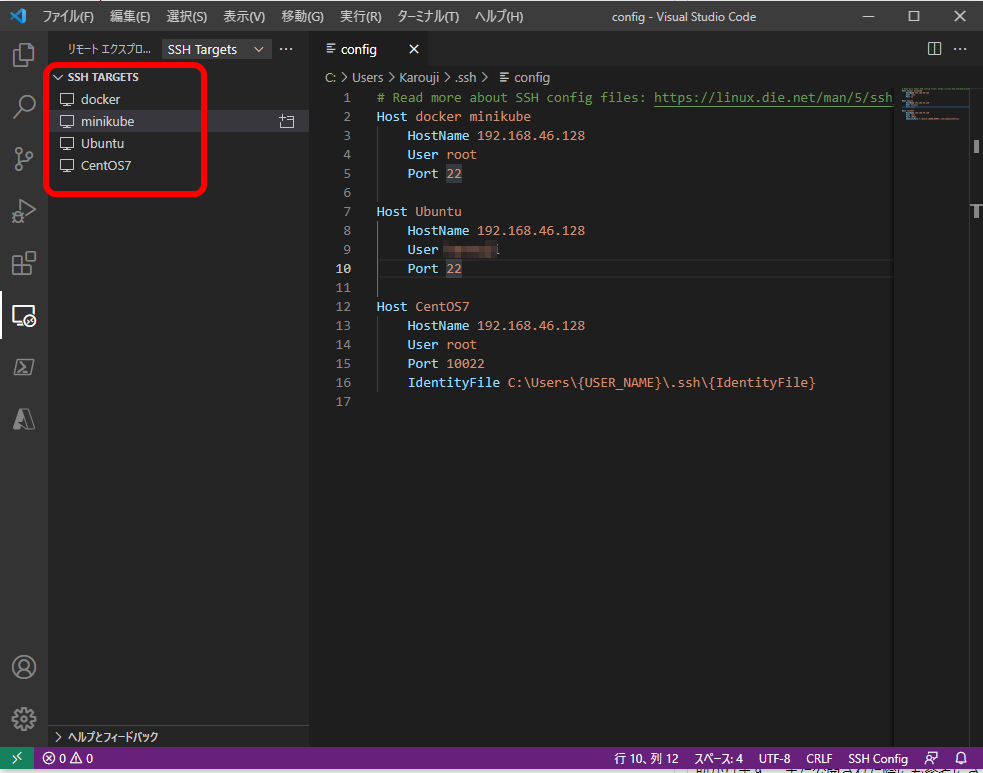Show errors and warnings from status bar
The image size is (983, 773).
68,758
